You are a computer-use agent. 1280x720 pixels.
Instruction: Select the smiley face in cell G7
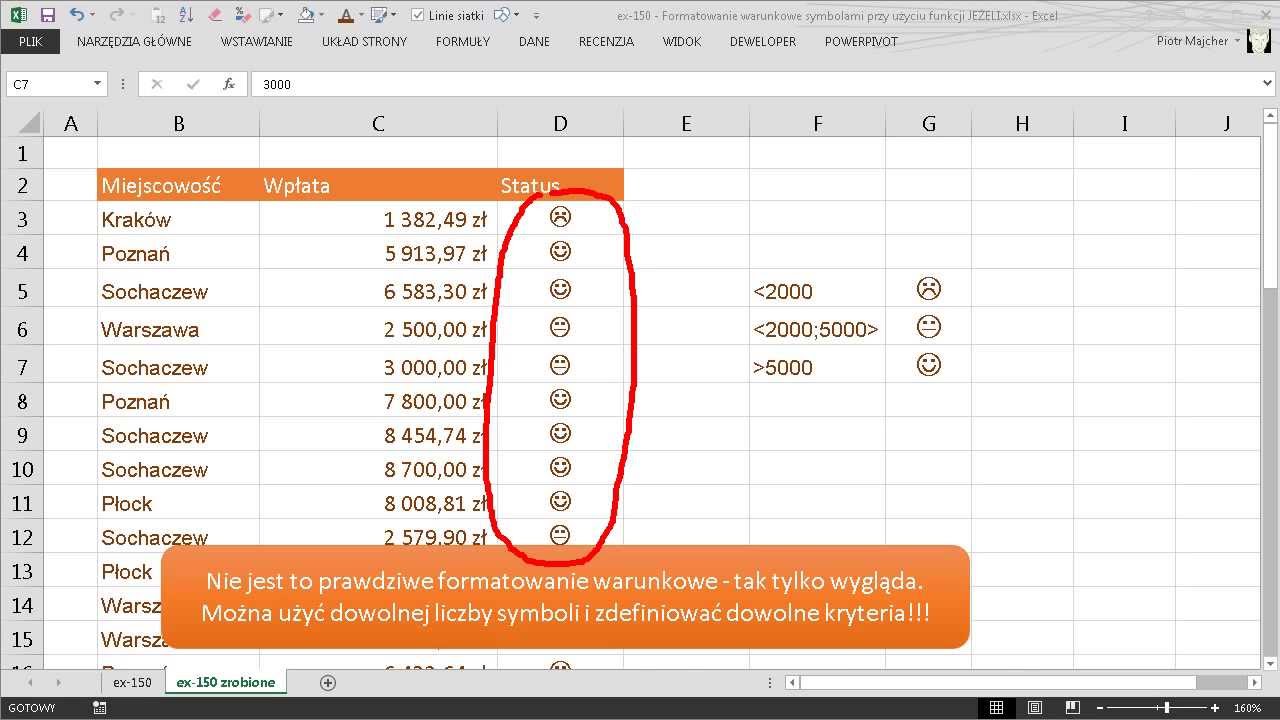(928, 365)
